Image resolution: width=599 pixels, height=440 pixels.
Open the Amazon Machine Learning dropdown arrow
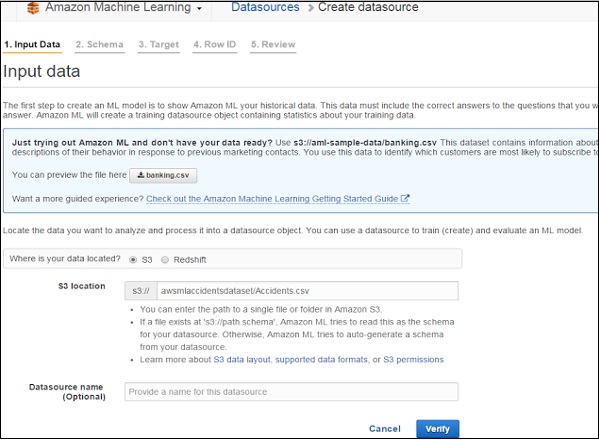199,8
